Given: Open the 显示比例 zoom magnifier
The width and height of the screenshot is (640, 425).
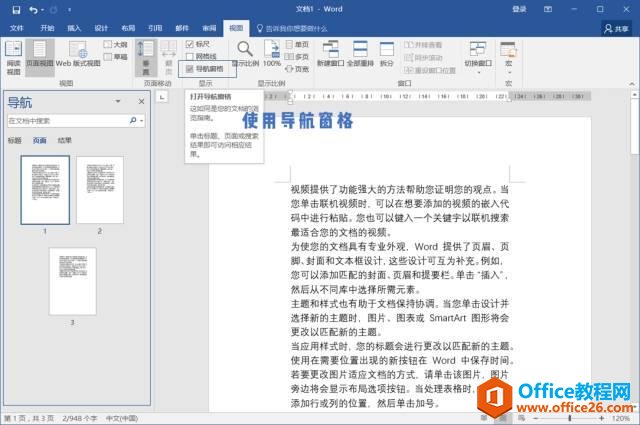Looking at the screenshot, I should 244,53.
